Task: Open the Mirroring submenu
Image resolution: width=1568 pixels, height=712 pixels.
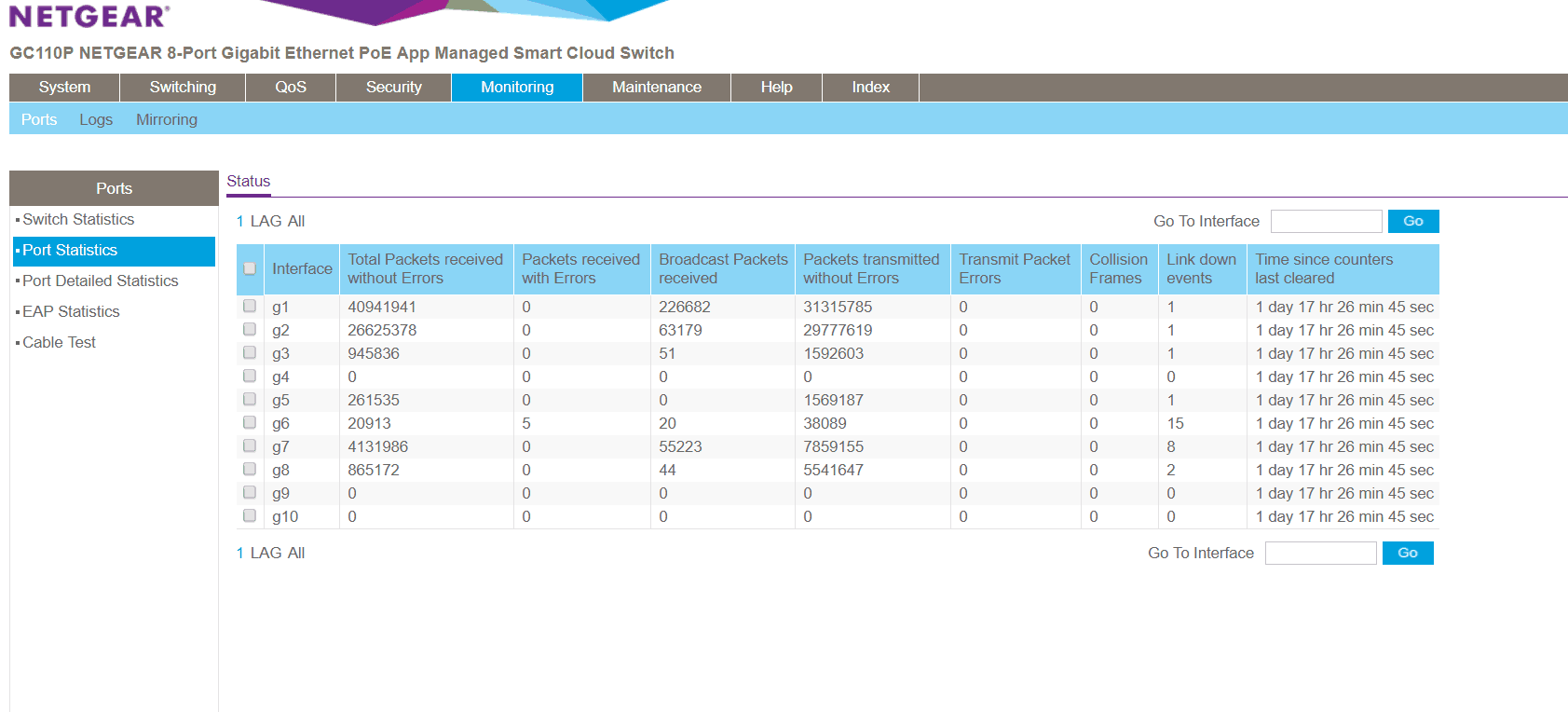Action: point(167,119)
